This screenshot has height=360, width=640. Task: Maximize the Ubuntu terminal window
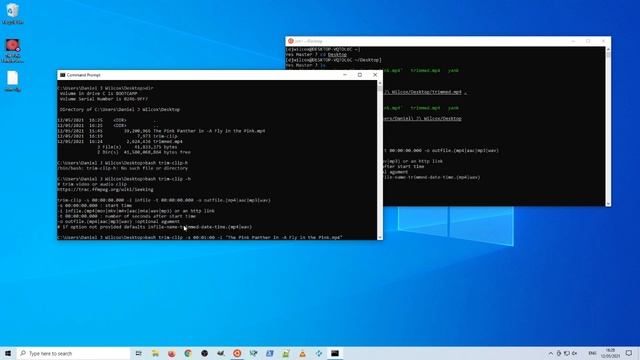coord(588,41)
